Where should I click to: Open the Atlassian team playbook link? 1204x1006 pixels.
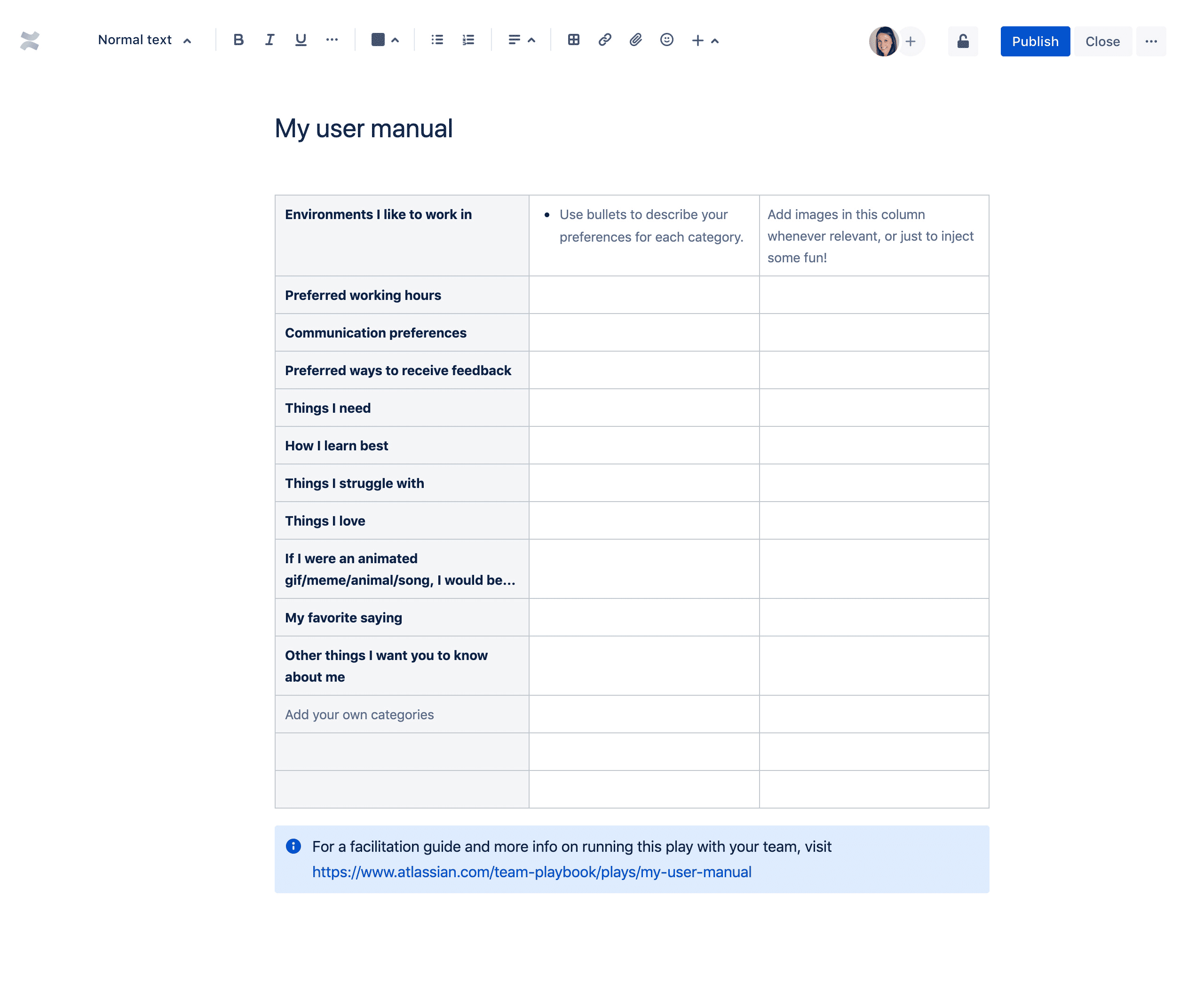tap(532, 871)
